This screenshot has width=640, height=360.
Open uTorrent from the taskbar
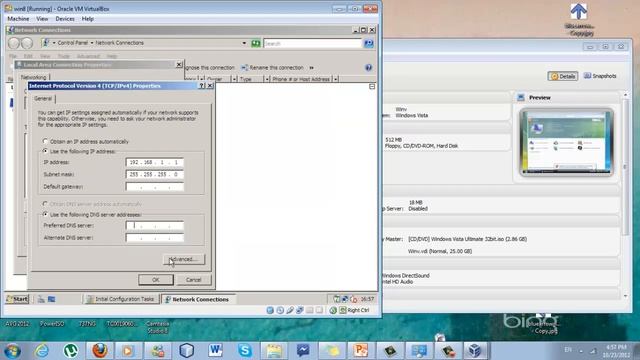click(x=71, y=351)
